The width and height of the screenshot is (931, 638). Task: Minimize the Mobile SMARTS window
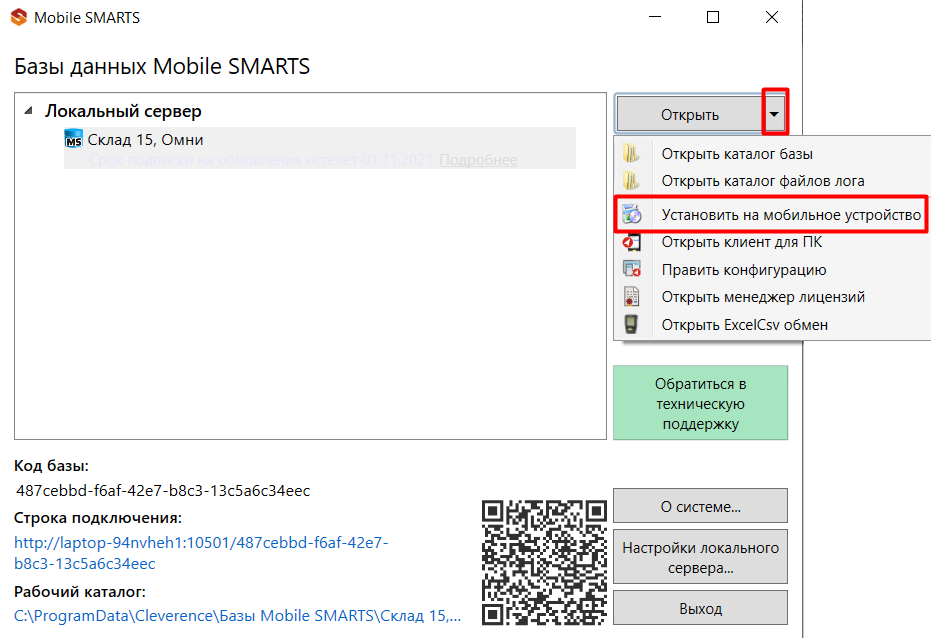655,17
